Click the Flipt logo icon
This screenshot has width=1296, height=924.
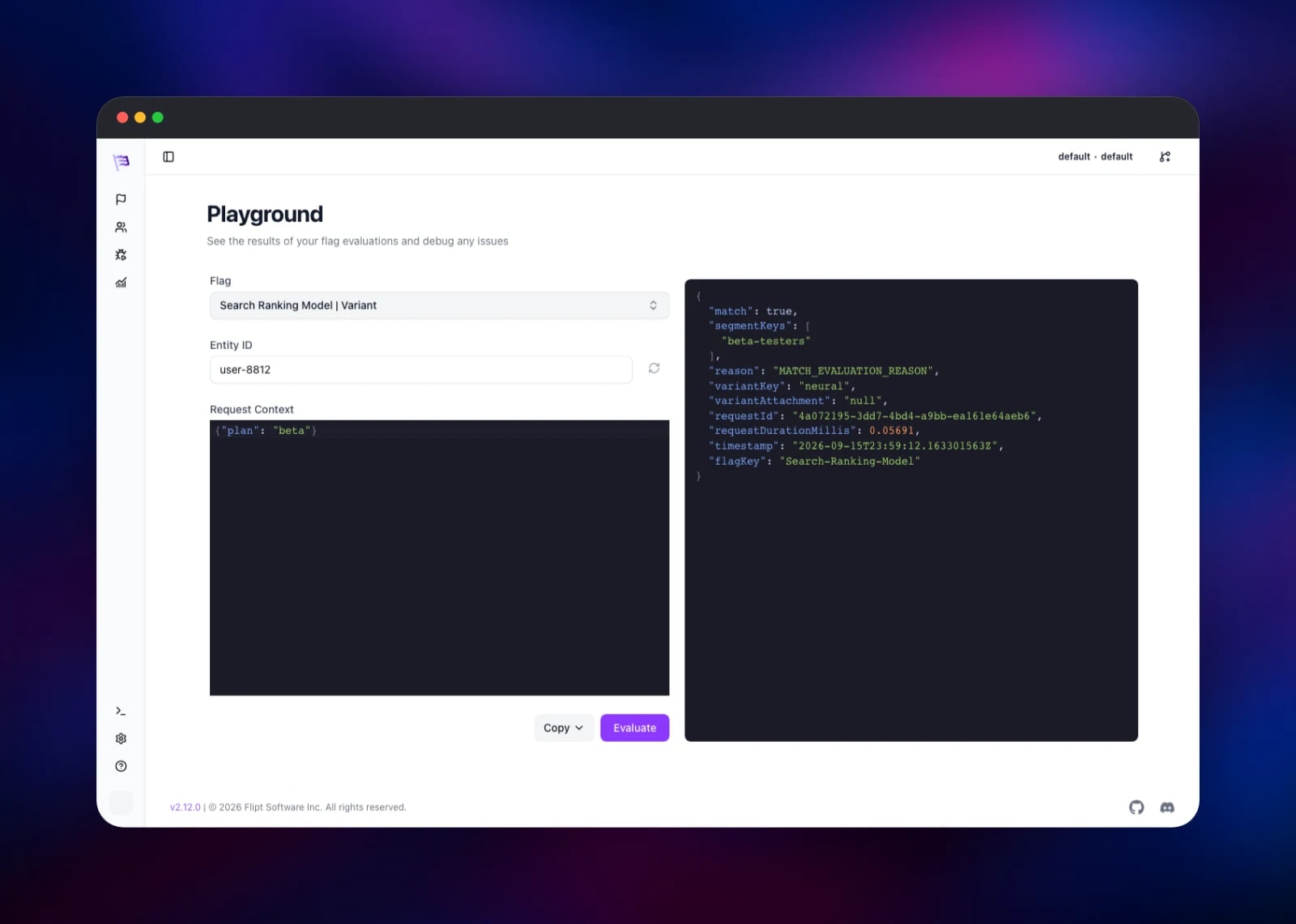click(121, 162)
